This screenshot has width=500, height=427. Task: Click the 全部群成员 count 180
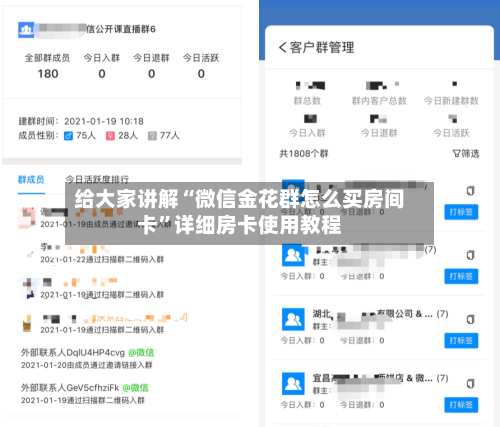pos(48,74)
